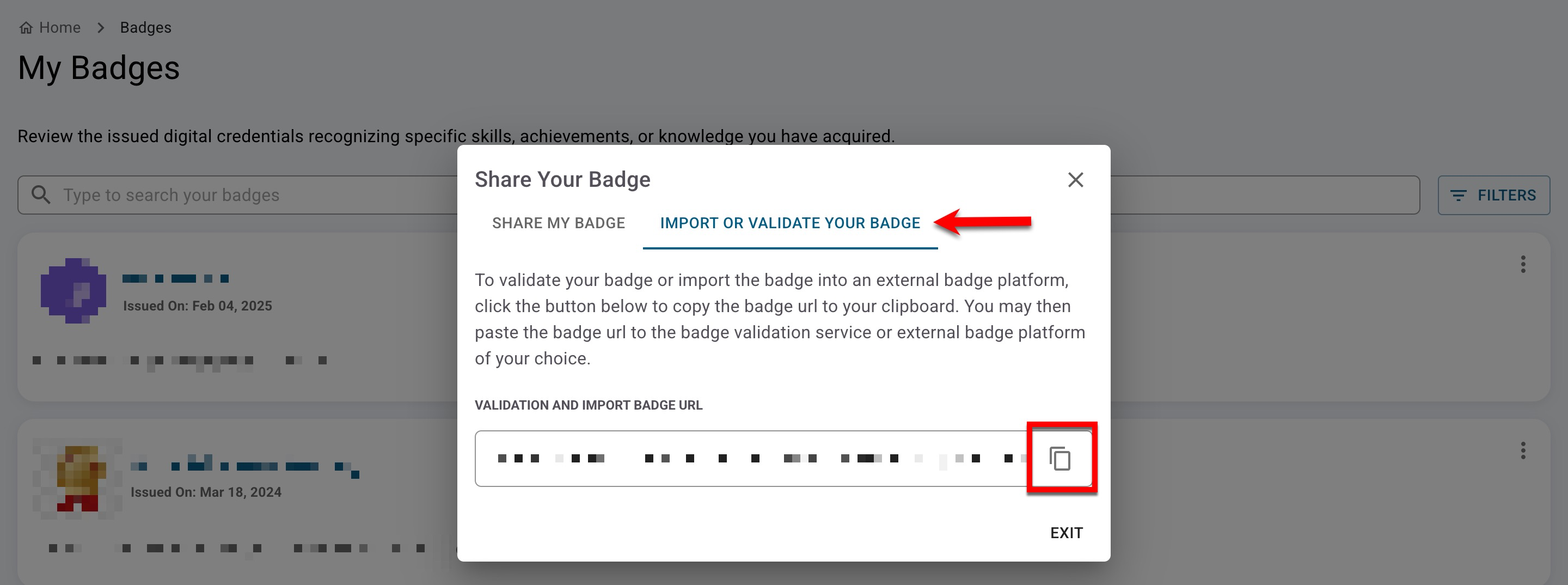The height and width of the screenshot is (585, 1568).
Task: Open title of badge issued Feb 04, 2025
Action: pyautogui.click(x=175, y=279)
